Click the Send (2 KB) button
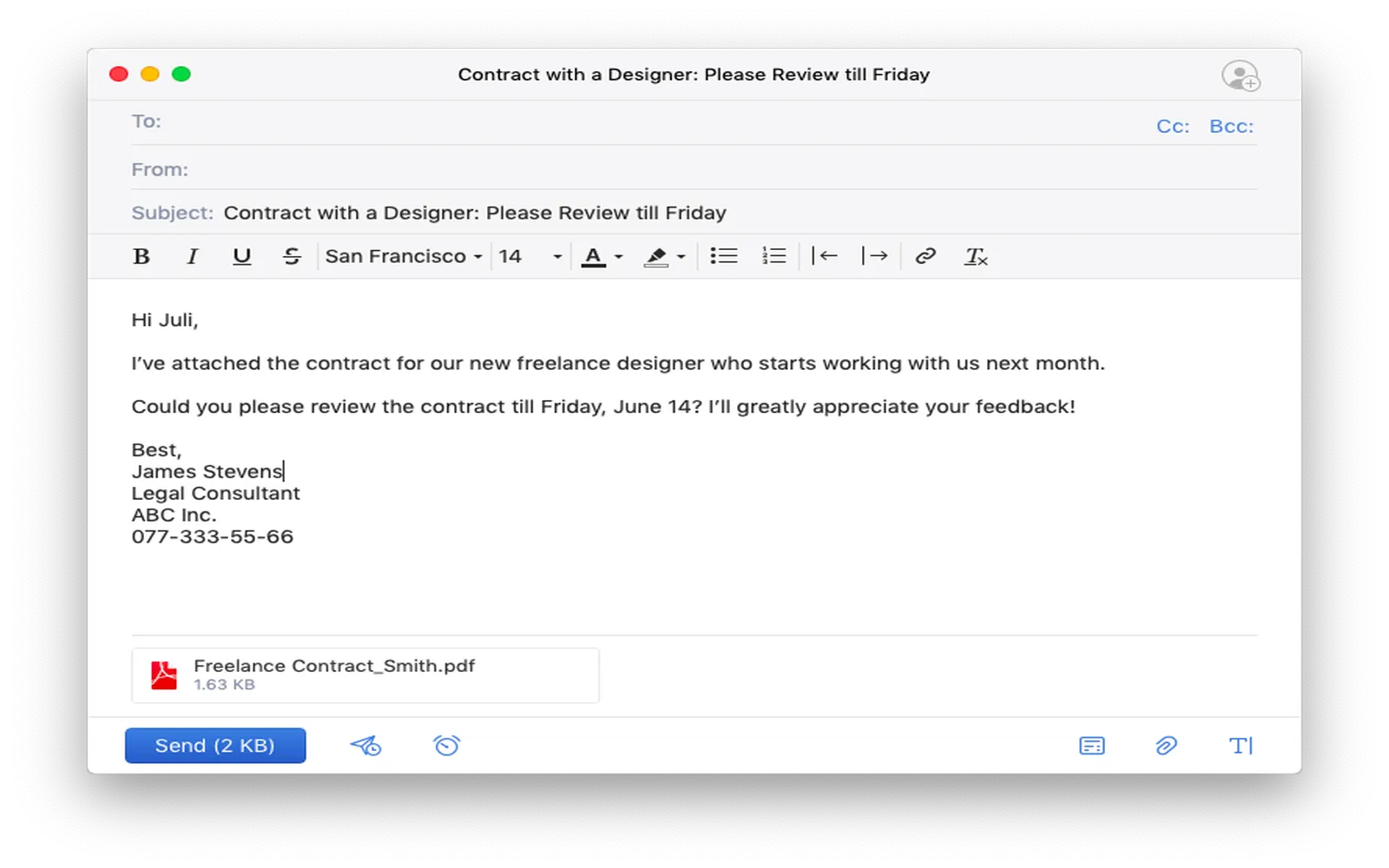This screenshot has height=868, width=1389. 215,746
